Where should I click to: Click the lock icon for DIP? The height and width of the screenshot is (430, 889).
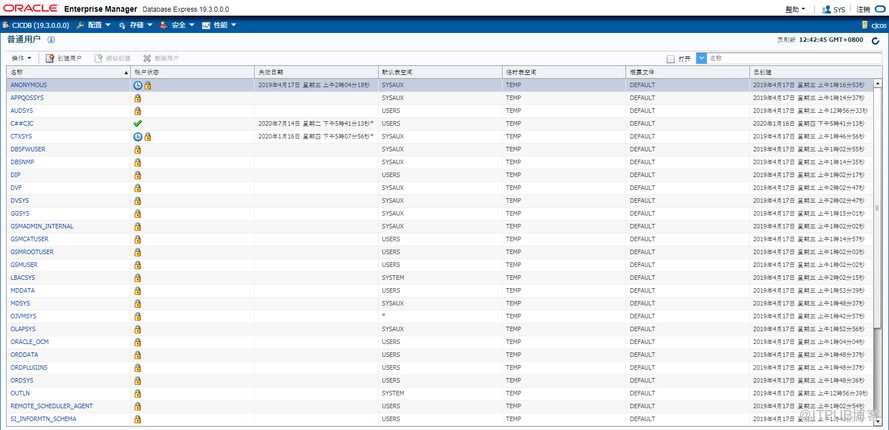click(137, 175)
